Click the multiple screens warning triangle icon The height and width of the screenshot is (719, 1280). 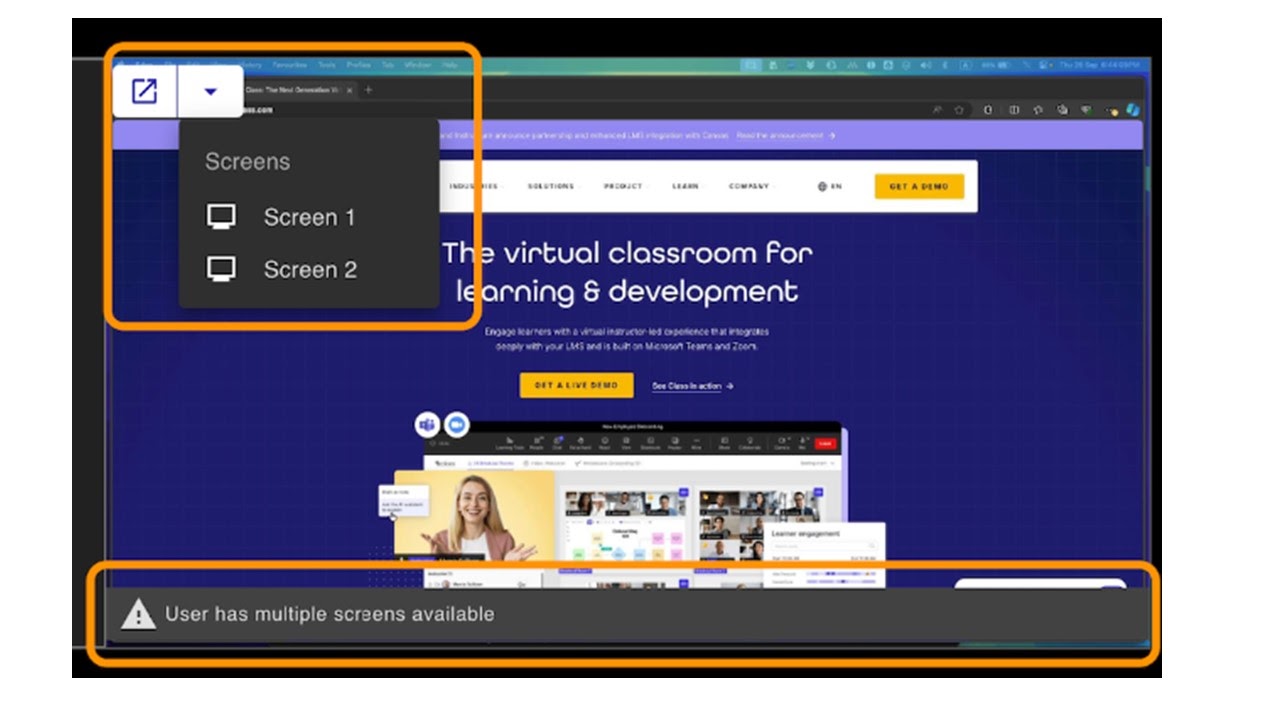138,614
